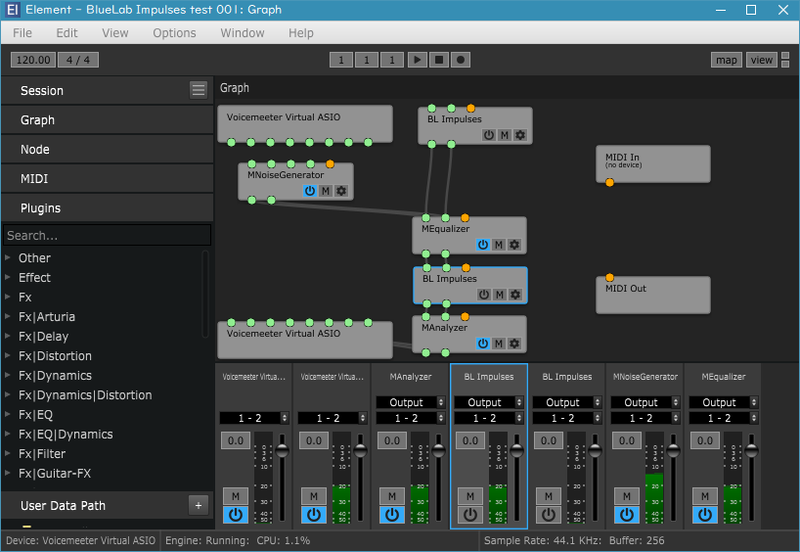Open settings gear on selected BL Impulses node
The height and width of the screenshot is (552, 800).
515,294
